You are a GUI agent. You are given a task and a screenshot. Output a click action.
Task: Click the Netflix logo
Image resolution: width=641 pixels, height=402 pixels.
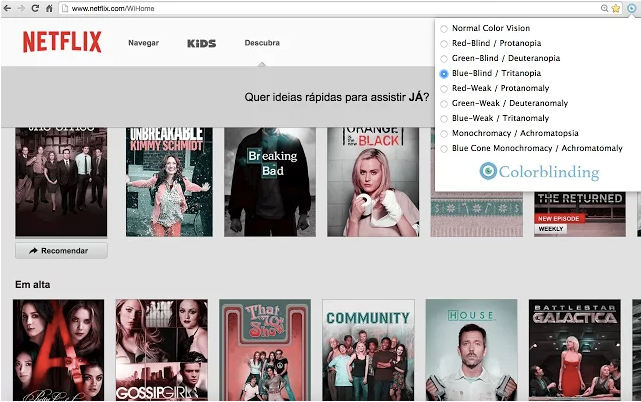click(x=62, y=42)
